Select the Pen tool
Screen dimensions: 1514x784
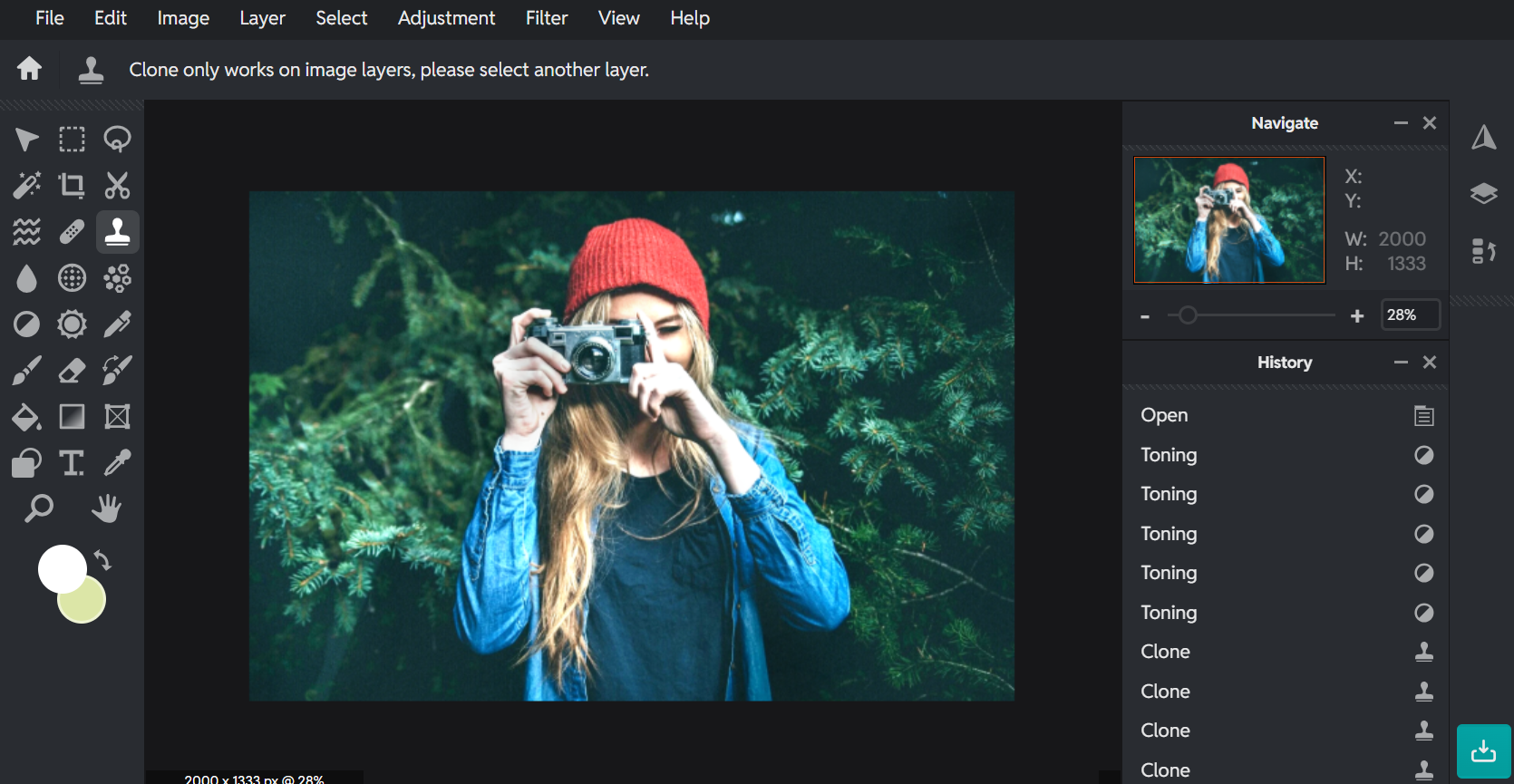(x=118, y=324)
